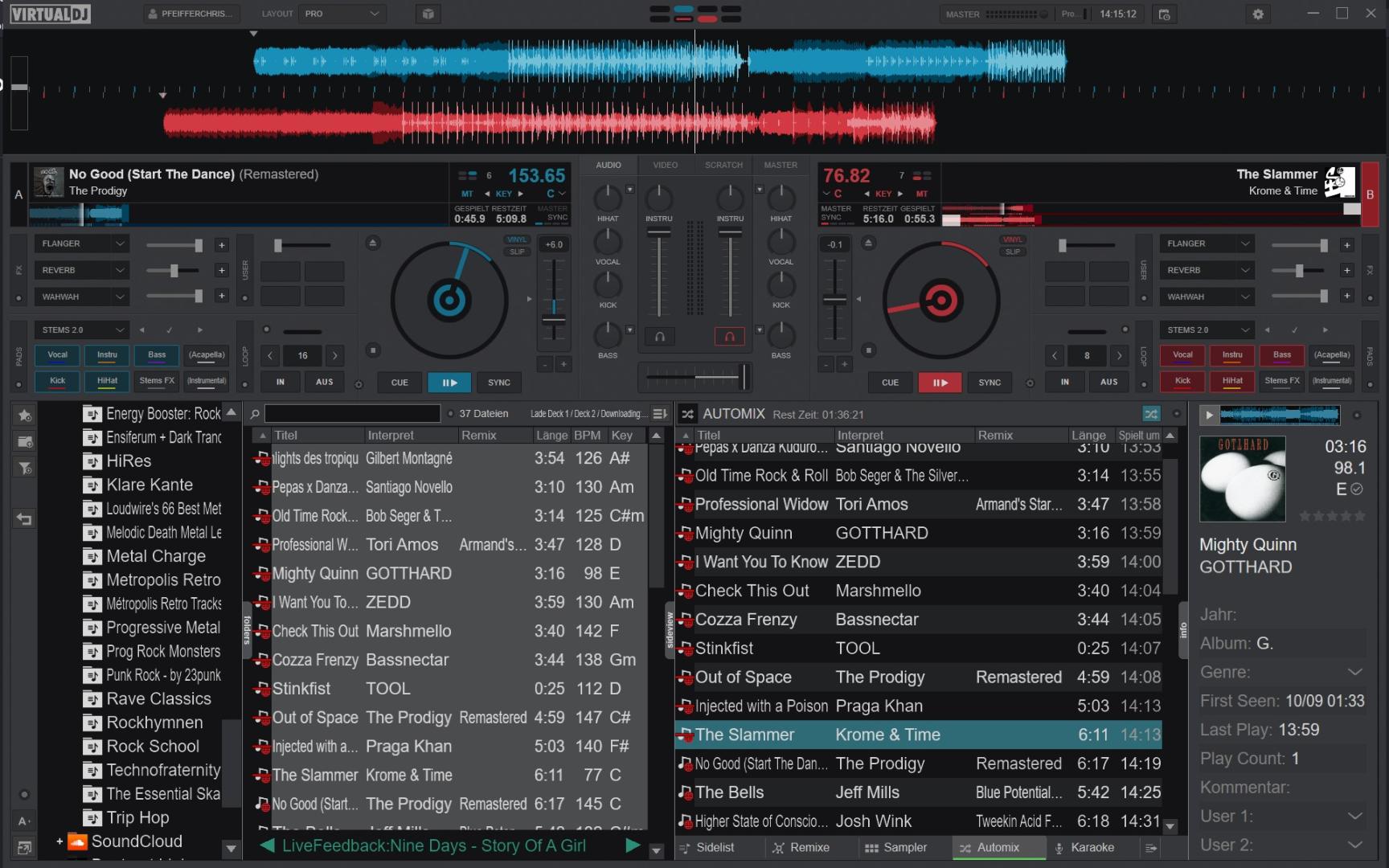Image resolution: width=1389 pixels, height=868 pixels.
Task: Toggle deck A Instru stem pad
Action: (x=107, y=355)
